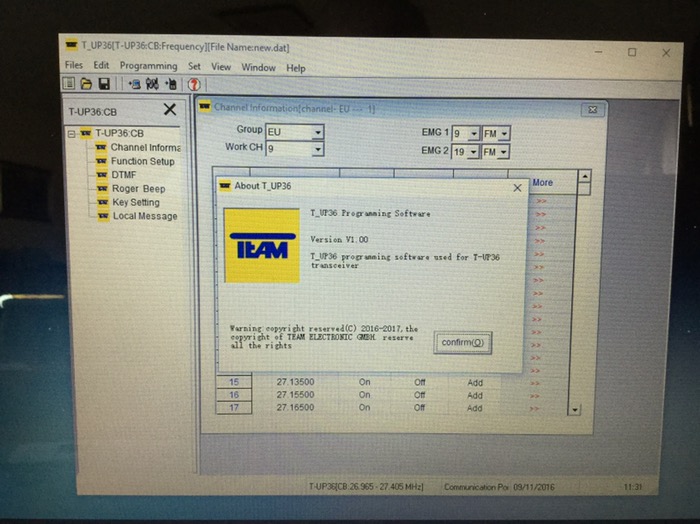Select Key Setting in the tree
The image size is (700, 524).
click(136, 202)
